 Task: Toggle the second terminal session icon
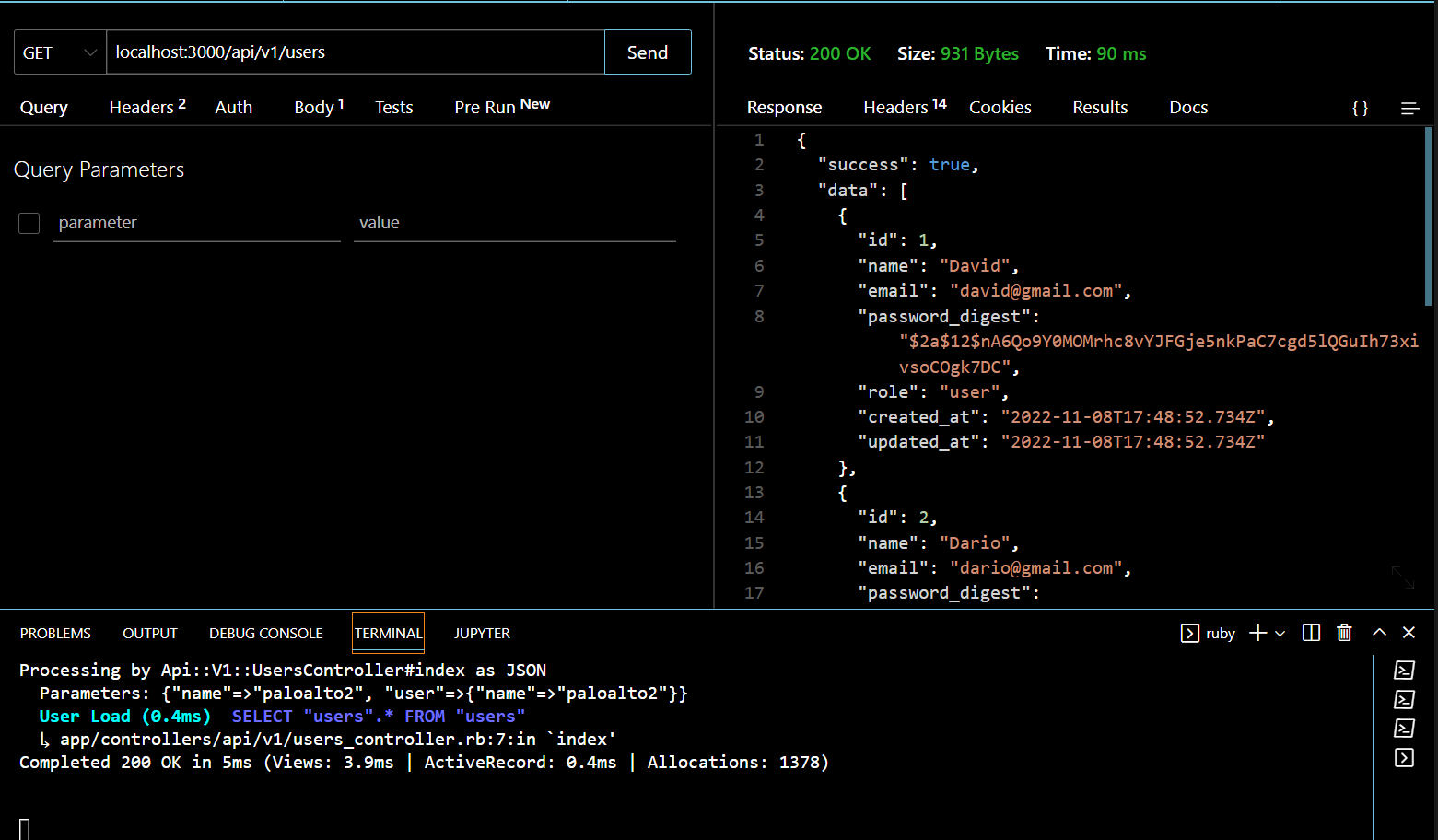1404,699
